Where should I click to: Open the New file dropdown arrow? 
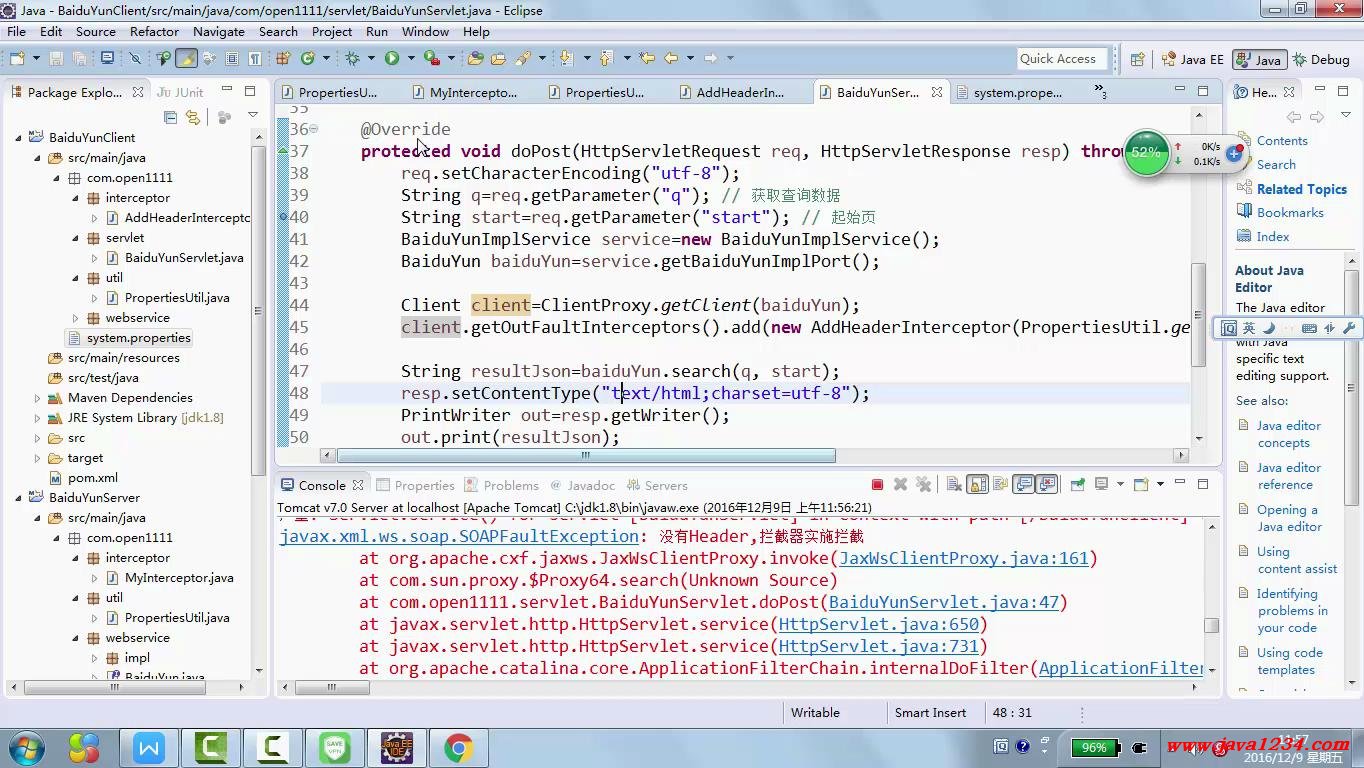click(36, 59)
